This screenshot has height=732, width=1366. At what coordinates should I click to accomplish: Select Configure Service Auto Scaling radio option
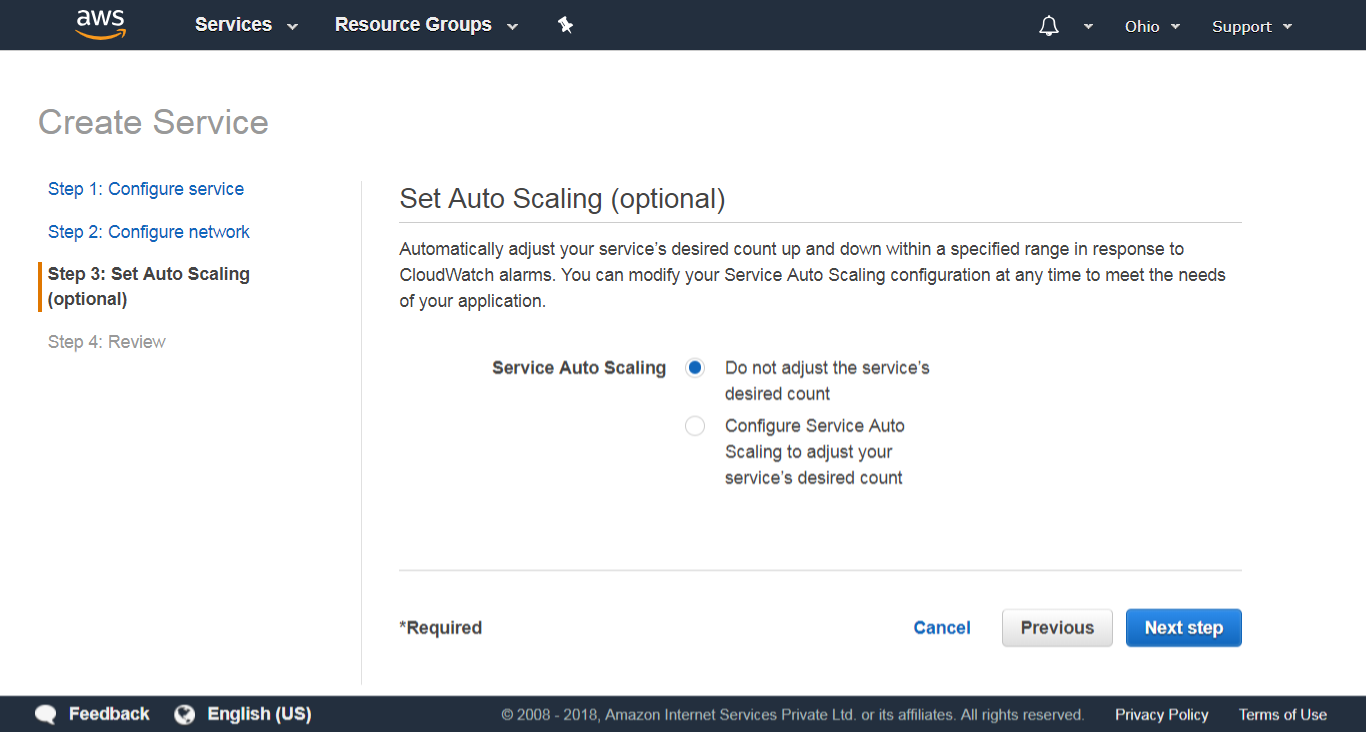coord(695,426)
